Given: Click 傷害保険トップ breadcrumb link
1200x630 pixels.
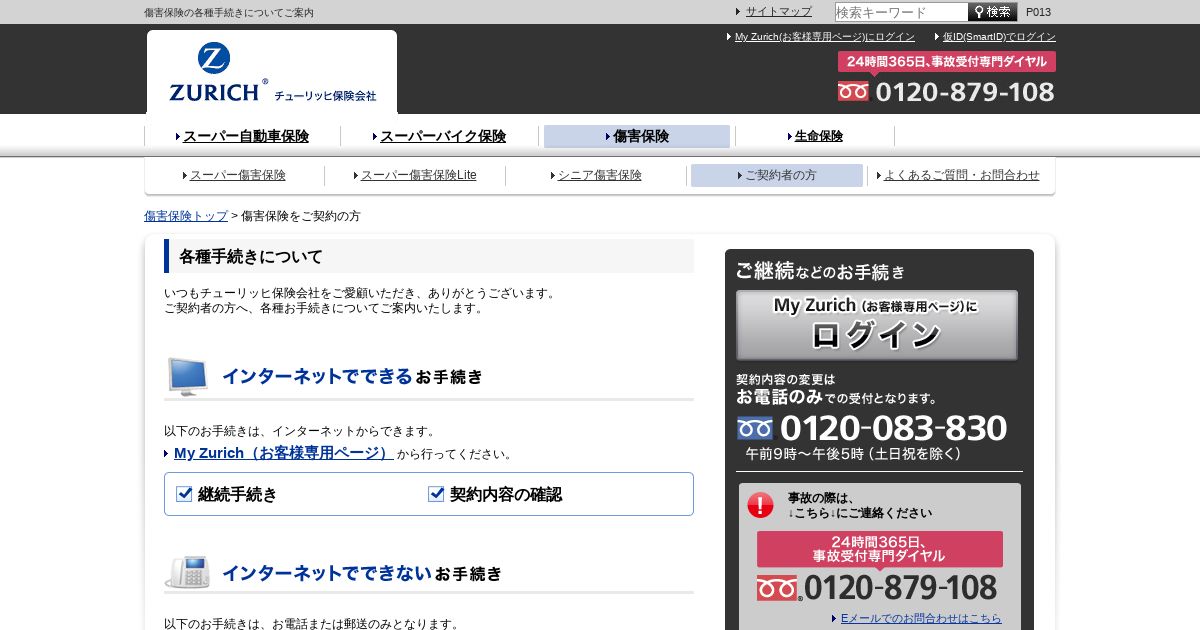Looking at the screenshot, I should pos(186,216).
